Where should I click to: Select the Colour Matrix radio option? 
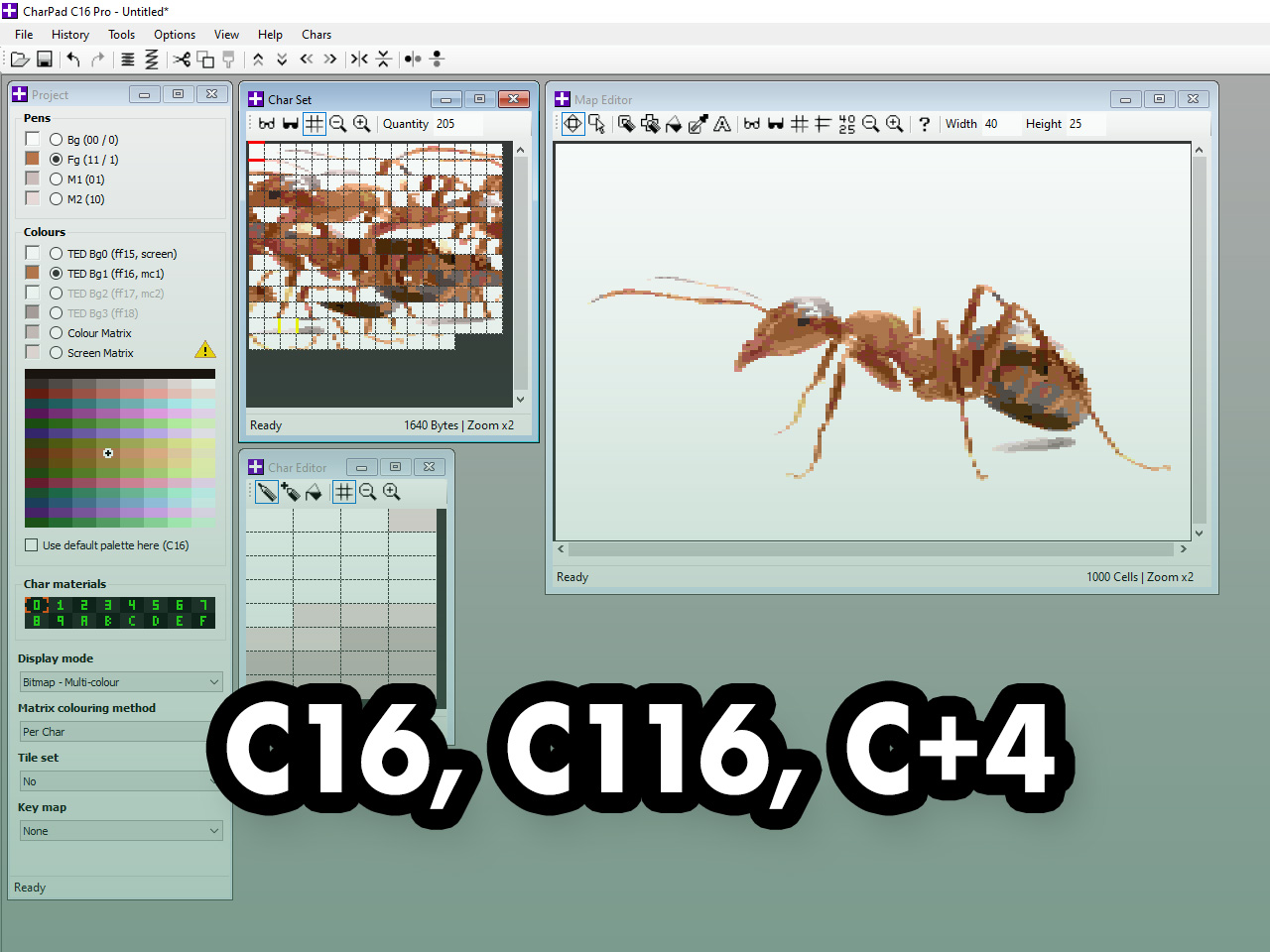point(57,333)
